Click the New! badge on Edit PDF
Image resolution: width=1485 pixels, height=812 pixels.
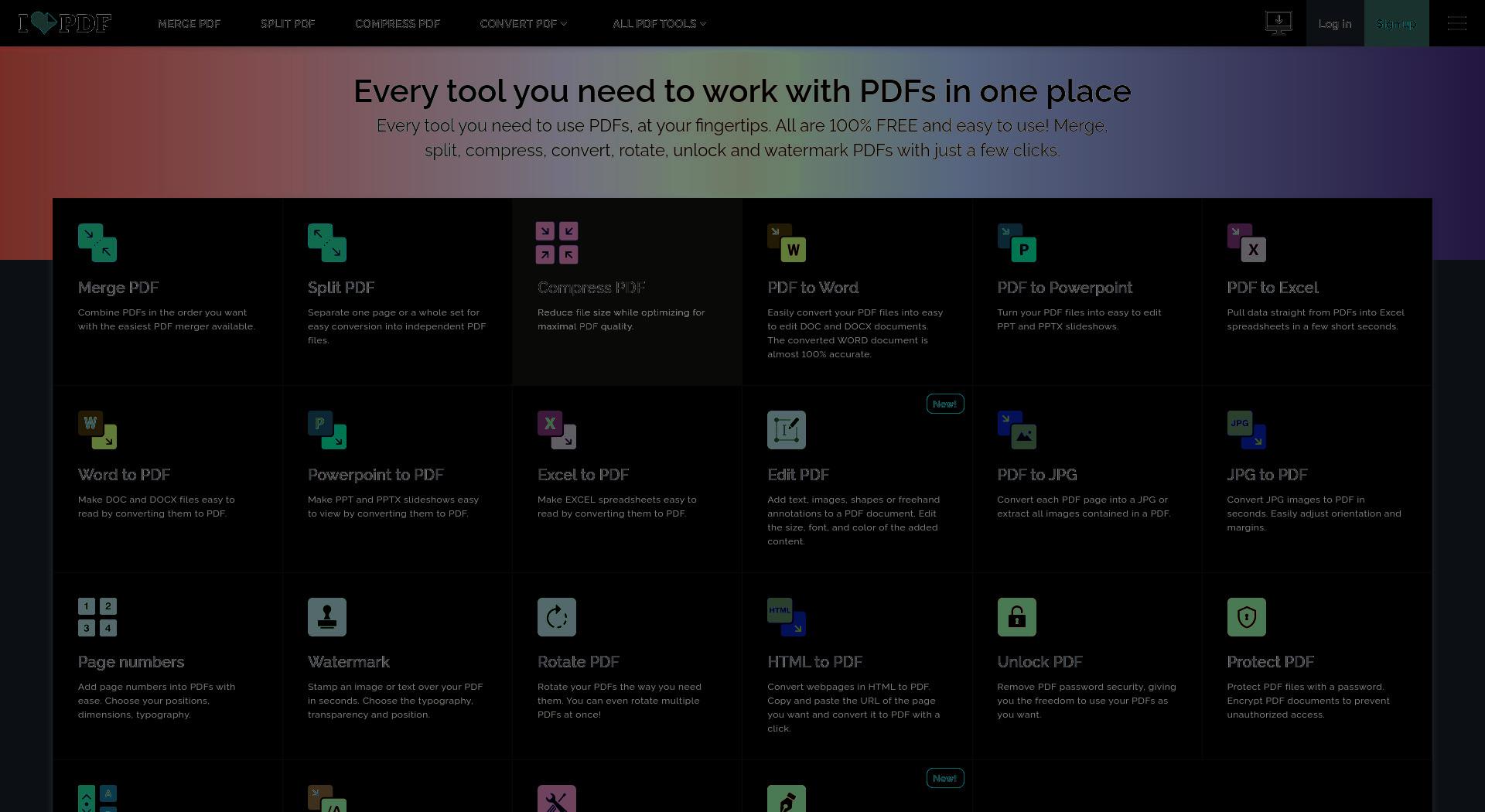[945, 404]
